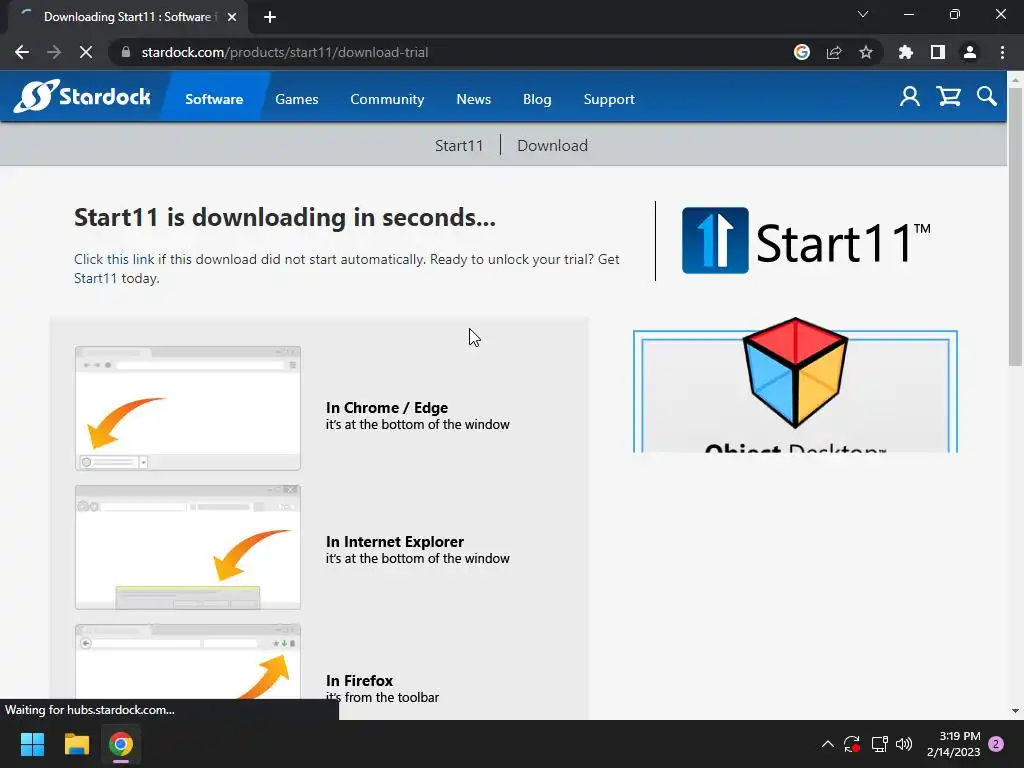The width and height of the screenshot is (1024, 768).
Task: Open notification badge showing 2
Action: tap(996, 744)
